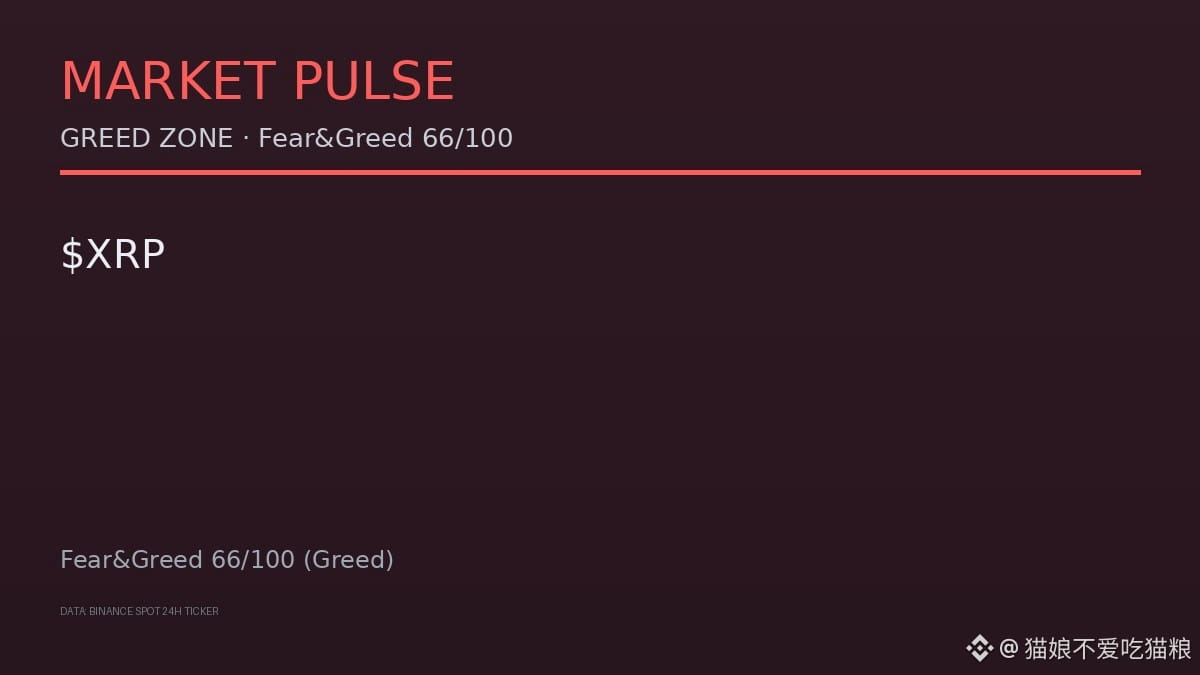Screen dimensions: 1200x675
Task: Click the GREED ZONE label
Action: pyautogui.click(x=147, y=138)
